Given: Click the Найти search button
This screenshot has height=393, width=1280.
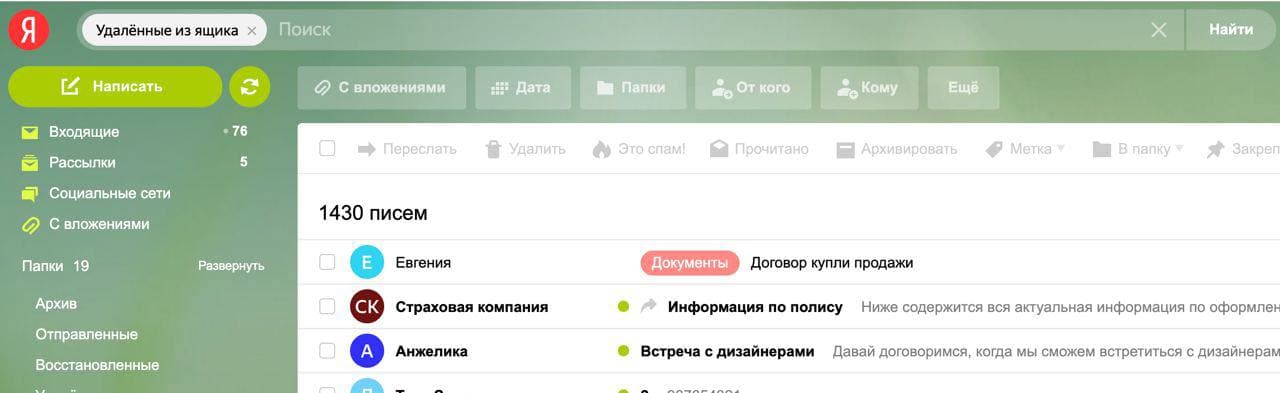Looking at the screenshot, I should coord(1232,30).
